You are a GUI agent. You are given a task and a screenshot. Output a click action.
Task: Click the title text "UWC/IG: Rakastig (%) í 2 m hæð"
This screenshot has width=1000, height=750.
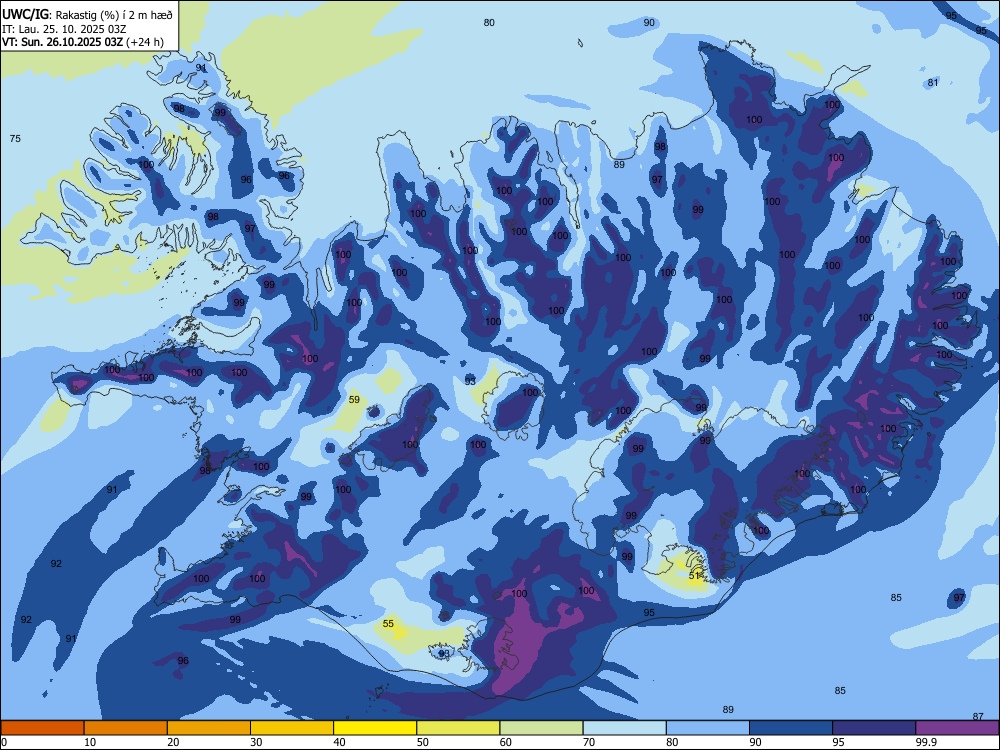(x=87, y=15)
